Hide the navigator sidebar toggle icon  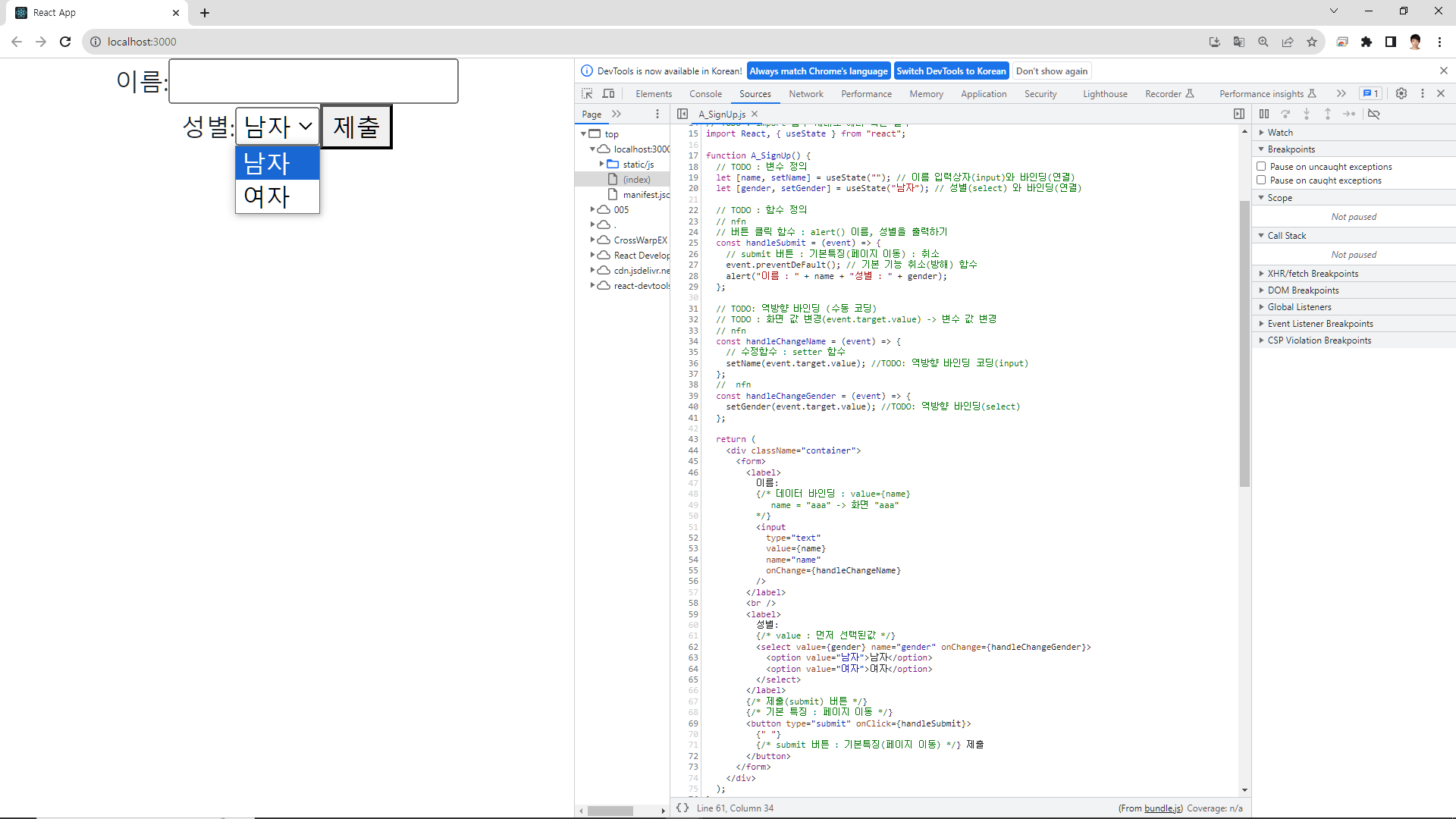coord(682,114)
